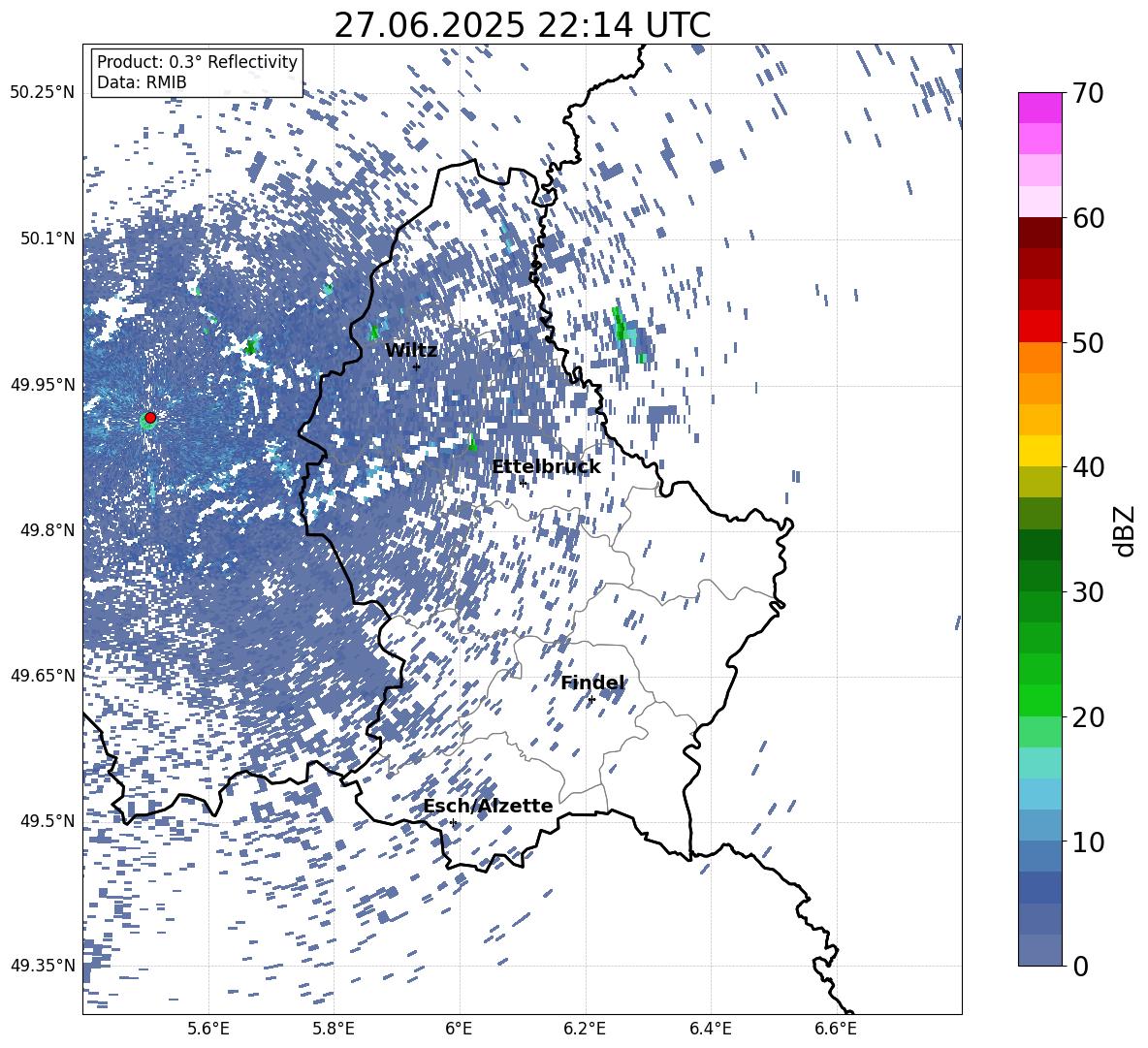
Task: Click the 49.65°N latitude label
Action: (x=43, y=675)
